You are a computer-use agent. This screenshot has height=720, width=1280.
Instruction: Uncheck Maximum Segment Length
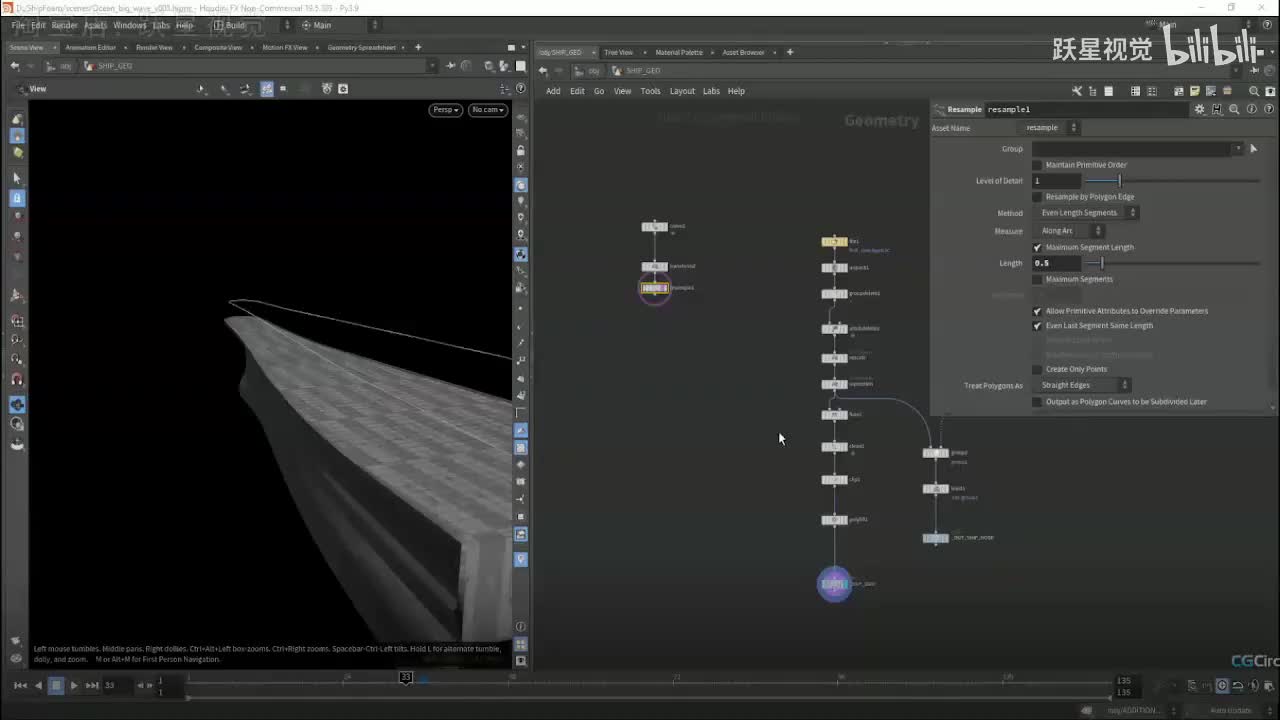pyautogui.click(x=1037, y=247)
